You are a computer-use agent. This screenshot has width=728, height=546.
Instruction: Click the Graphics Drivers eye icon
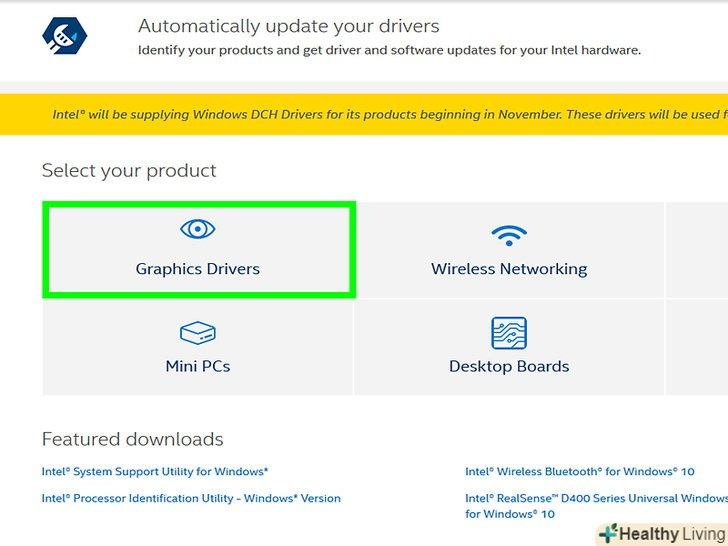point(198,229)
